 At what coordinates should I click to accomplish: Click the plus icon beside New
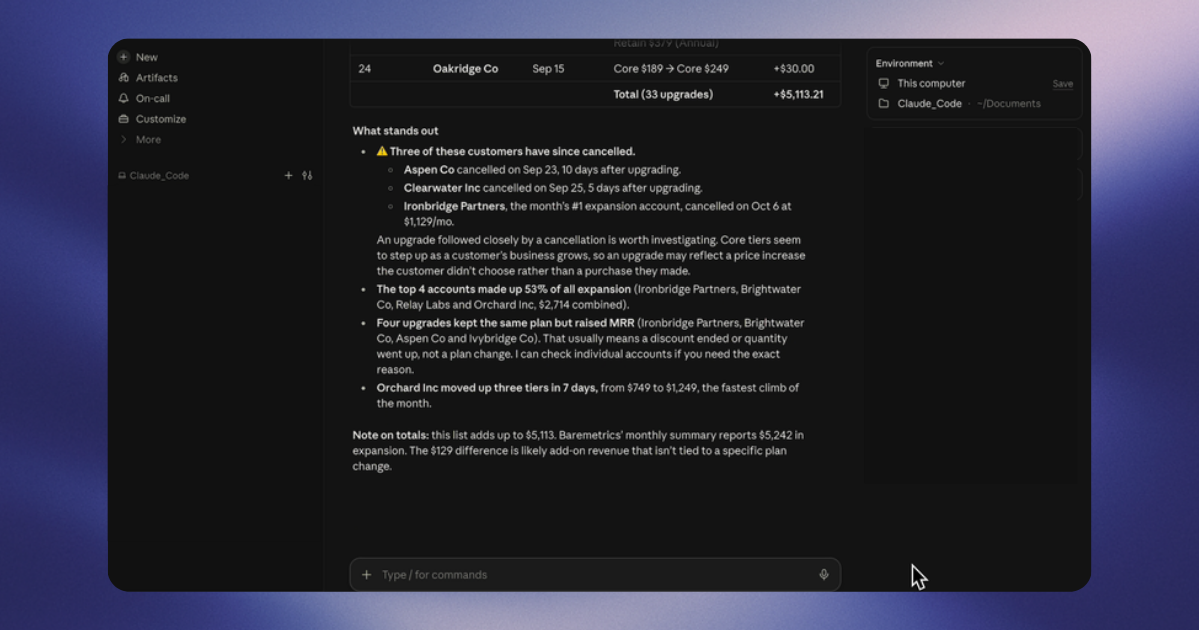pyautogui.click(x=123, y=57)
